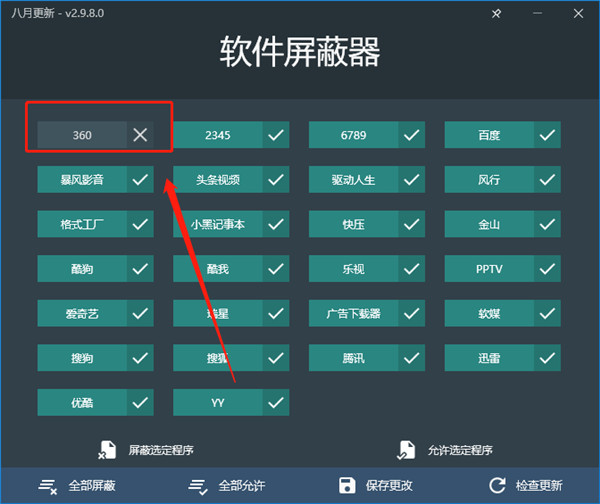Toggle the 瑞星 checkmark
The width and height of the screenshot is (600, 504).
tap(276, 313)
